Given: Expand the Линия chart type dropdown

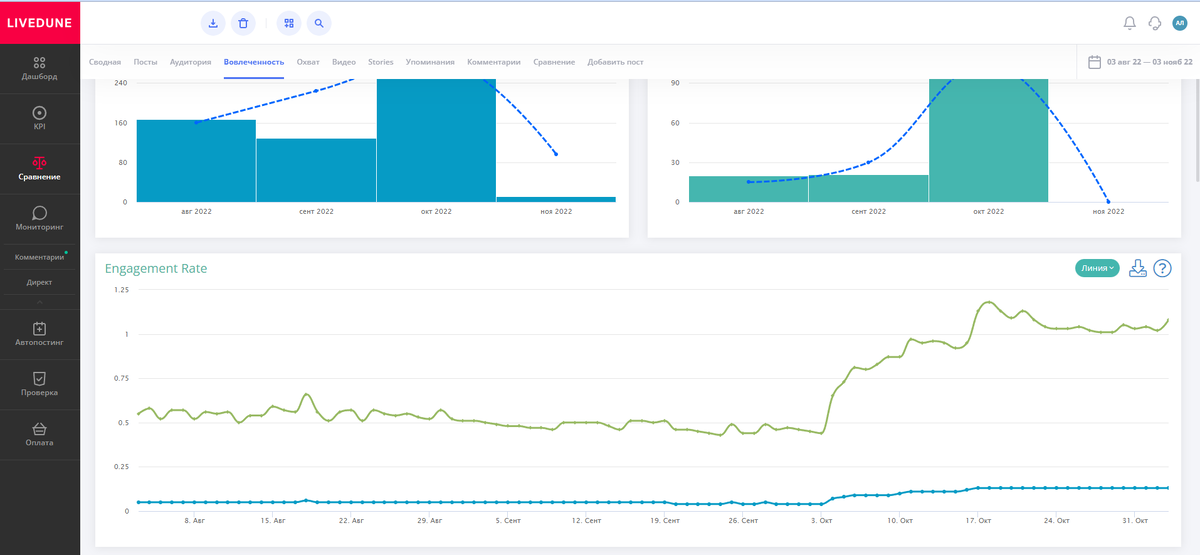Looking at the screenshot, I should pos(1097,268).
